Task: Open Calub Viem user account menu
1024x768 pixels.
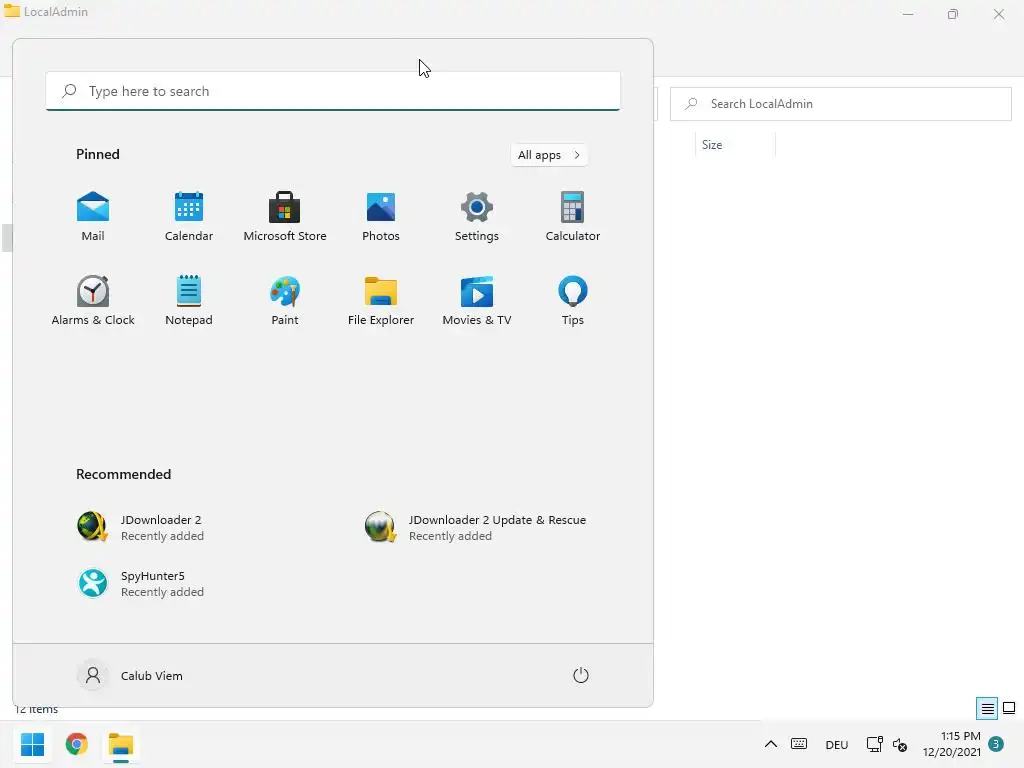Action: point(130,675)
